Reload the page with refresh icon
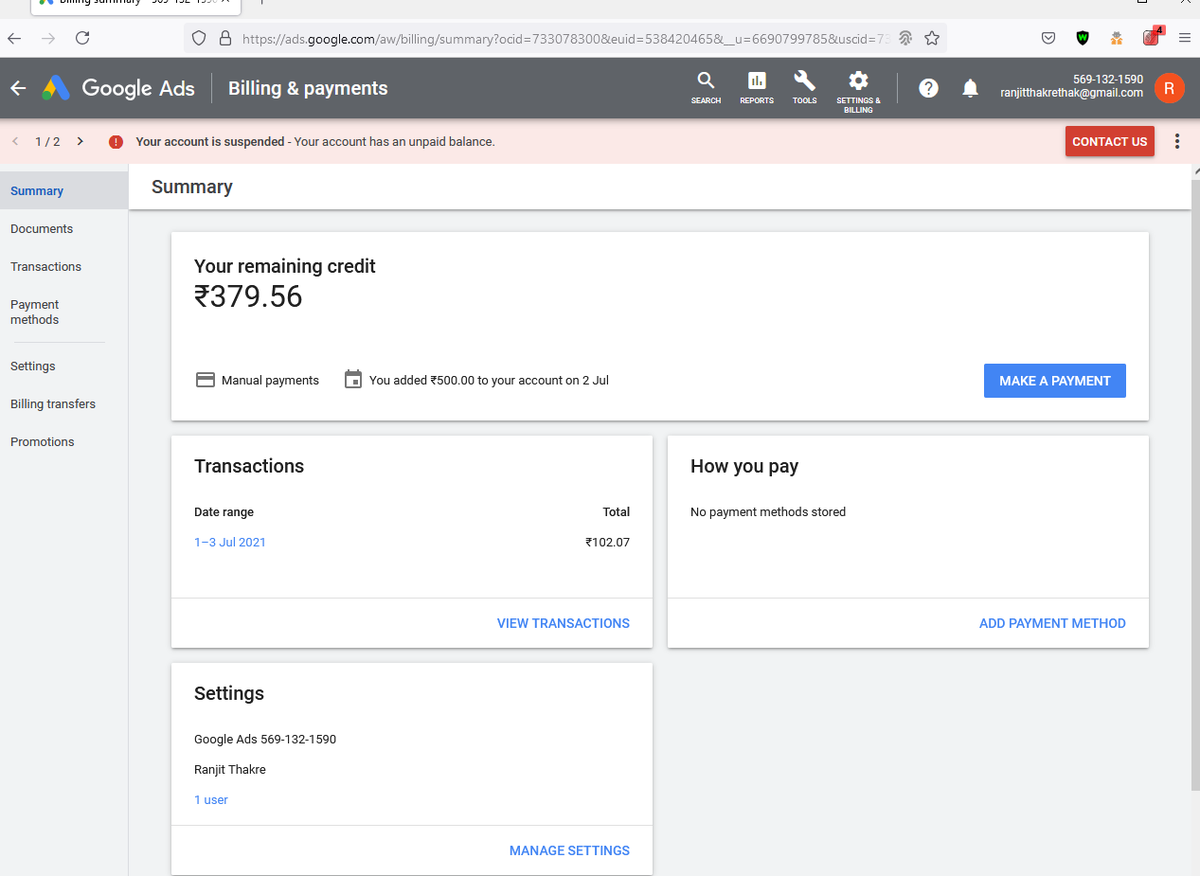The height and width of the screenshot is (876, 1200). point(82,38)
